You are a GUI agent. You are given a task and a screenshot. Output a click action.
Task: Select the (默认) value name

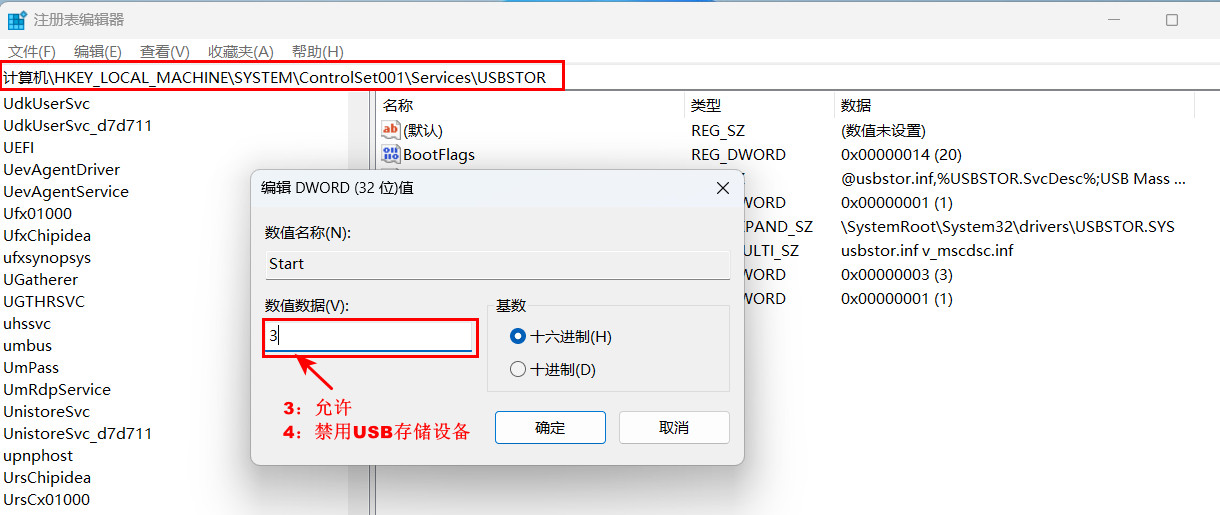click(422, 130)
